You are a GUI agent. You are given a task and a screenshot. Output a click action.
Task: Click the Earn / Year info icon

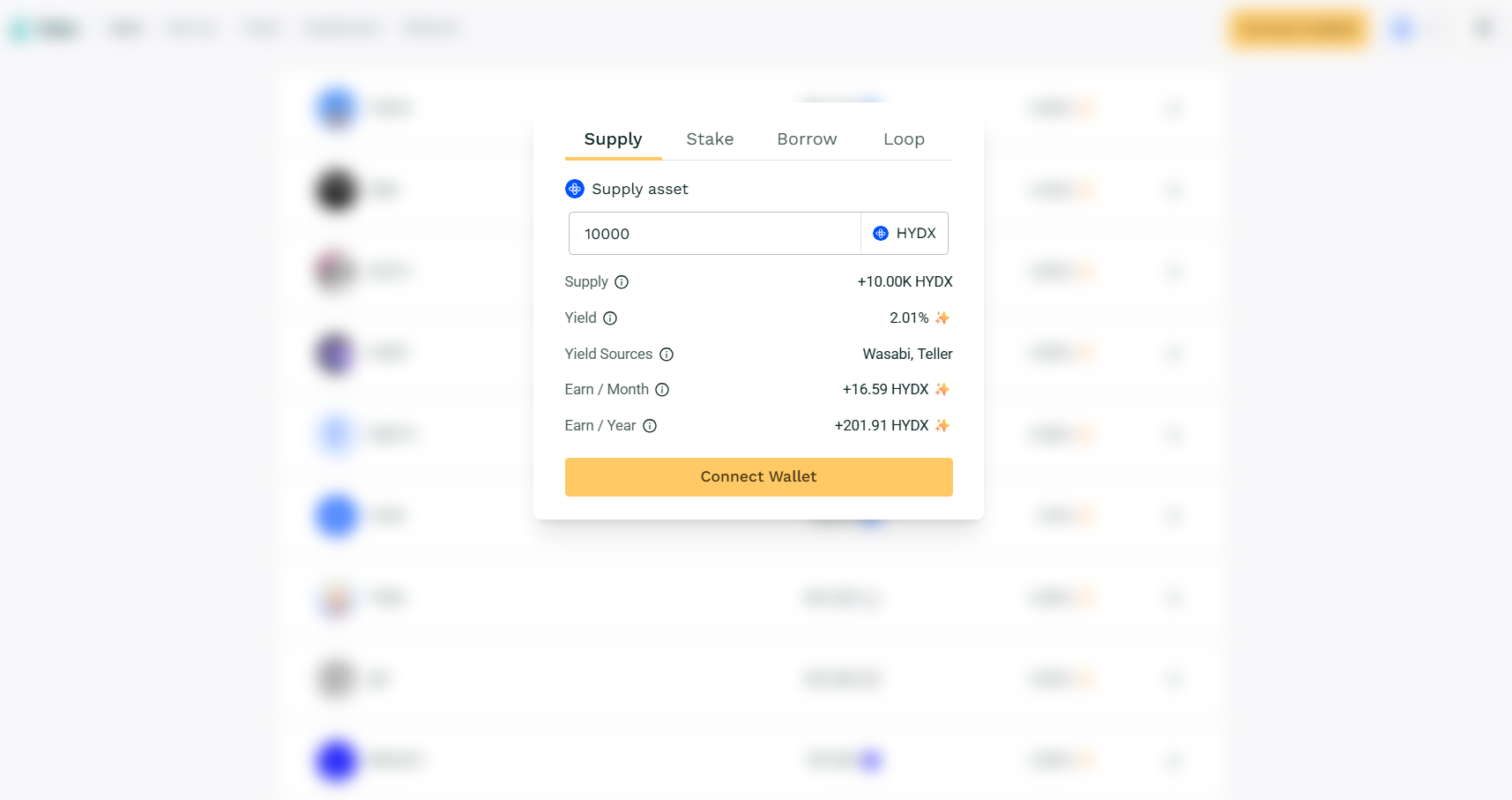pos(650,426)
